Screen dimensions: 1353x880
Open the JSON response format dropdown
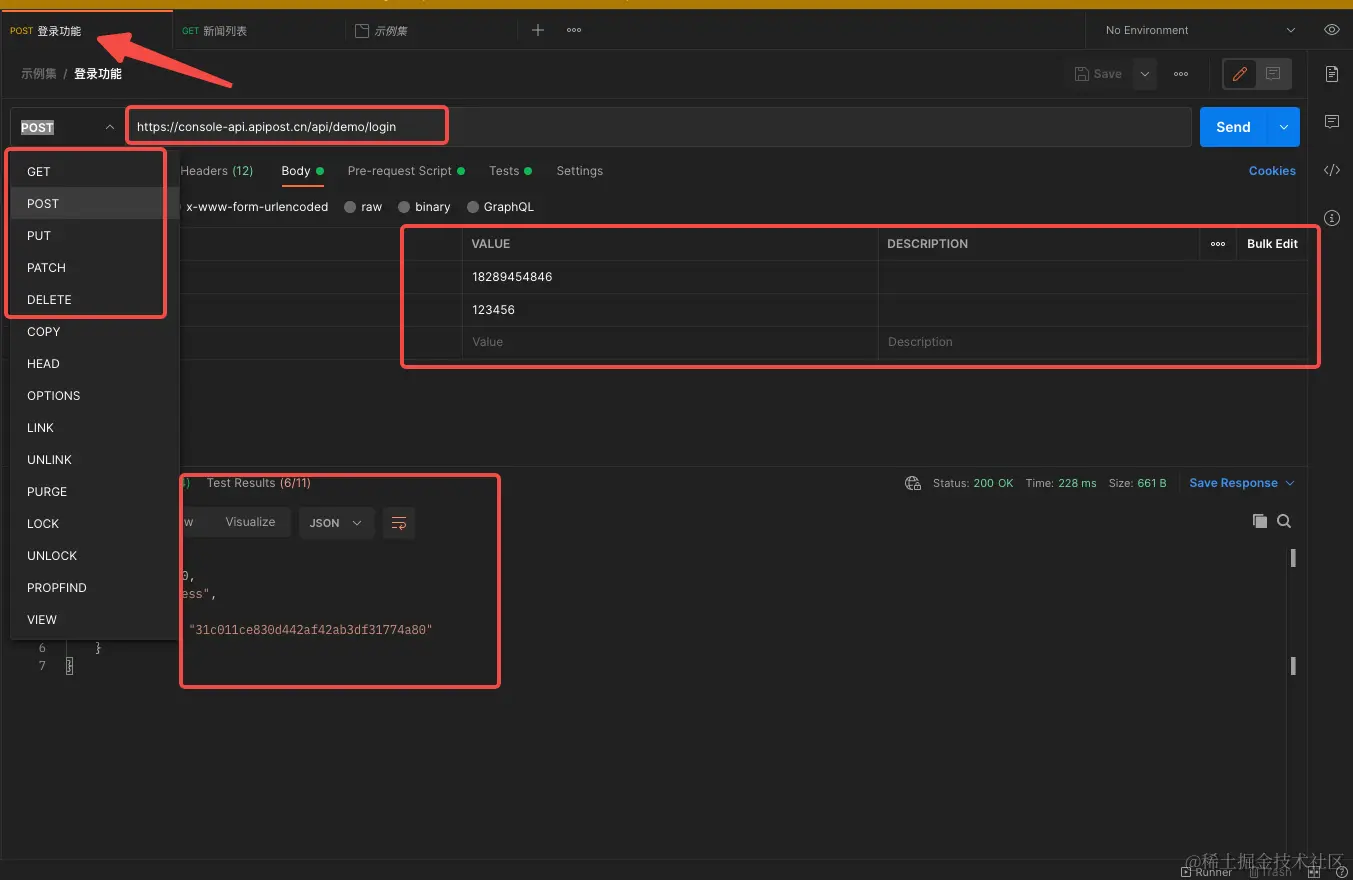coord(336,523)
